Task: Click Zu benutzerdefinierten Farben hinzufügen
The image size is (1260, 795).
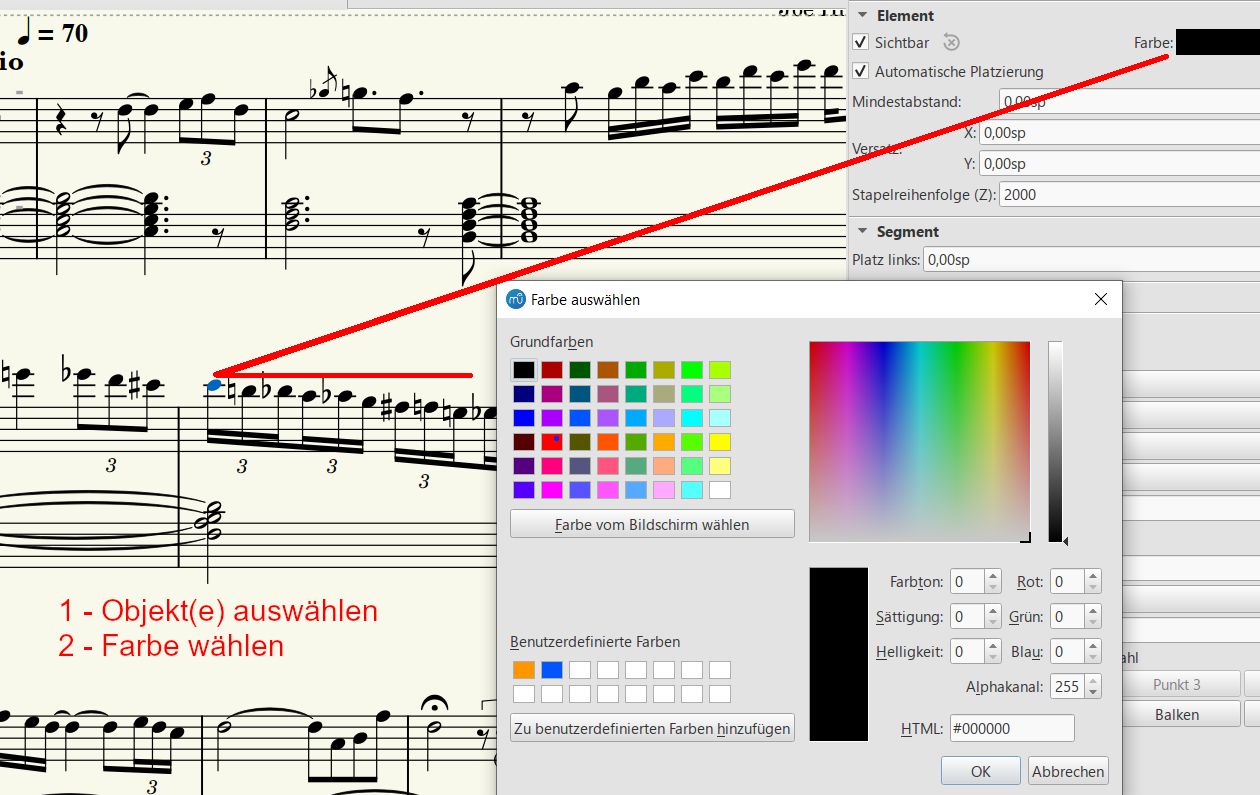Action: [x=652, y=728]
